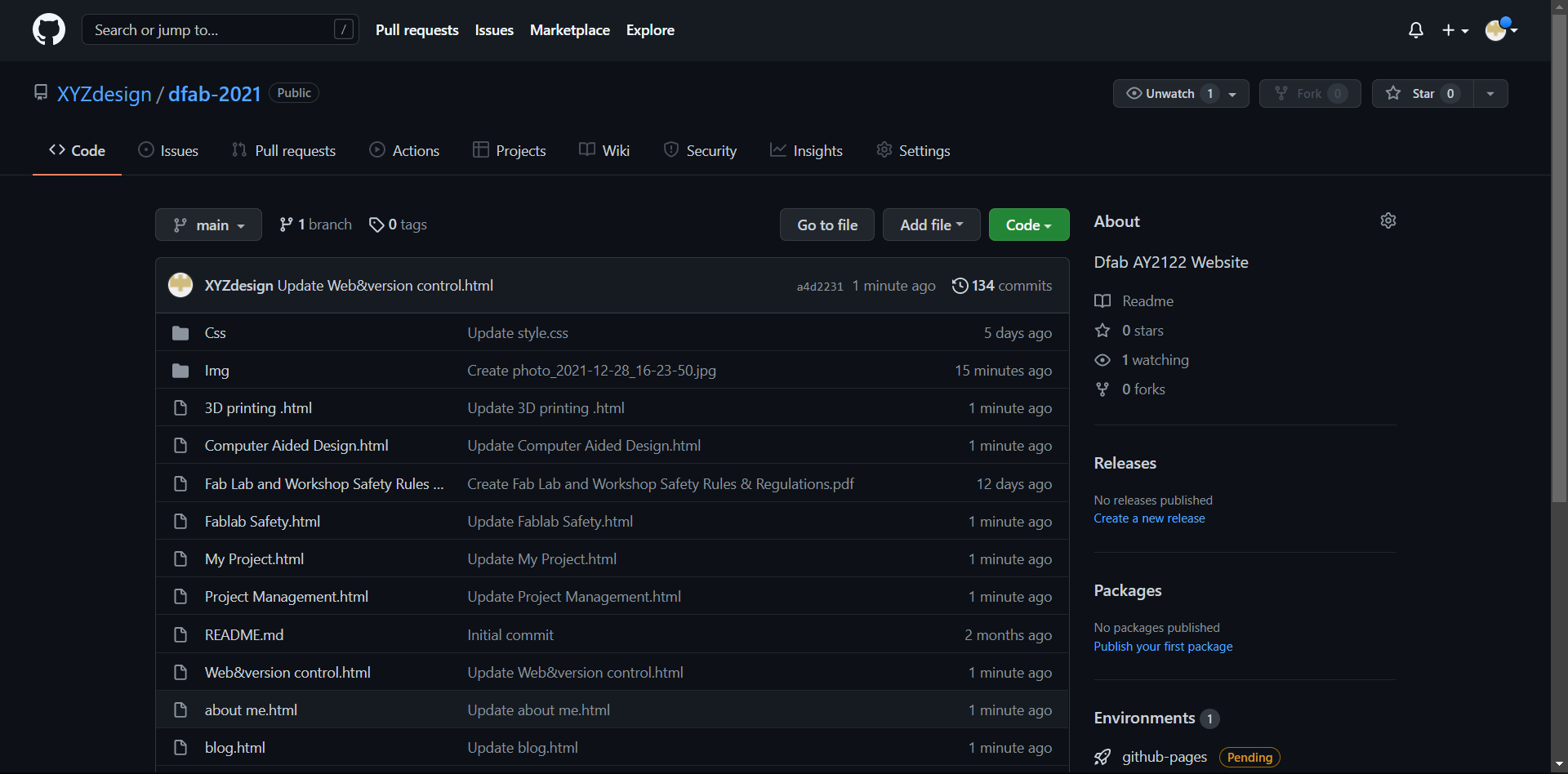Open the plus create-new menu
Viewport: 1568px width, 774px height.
pyautogui.click(x=1455, y=30)
